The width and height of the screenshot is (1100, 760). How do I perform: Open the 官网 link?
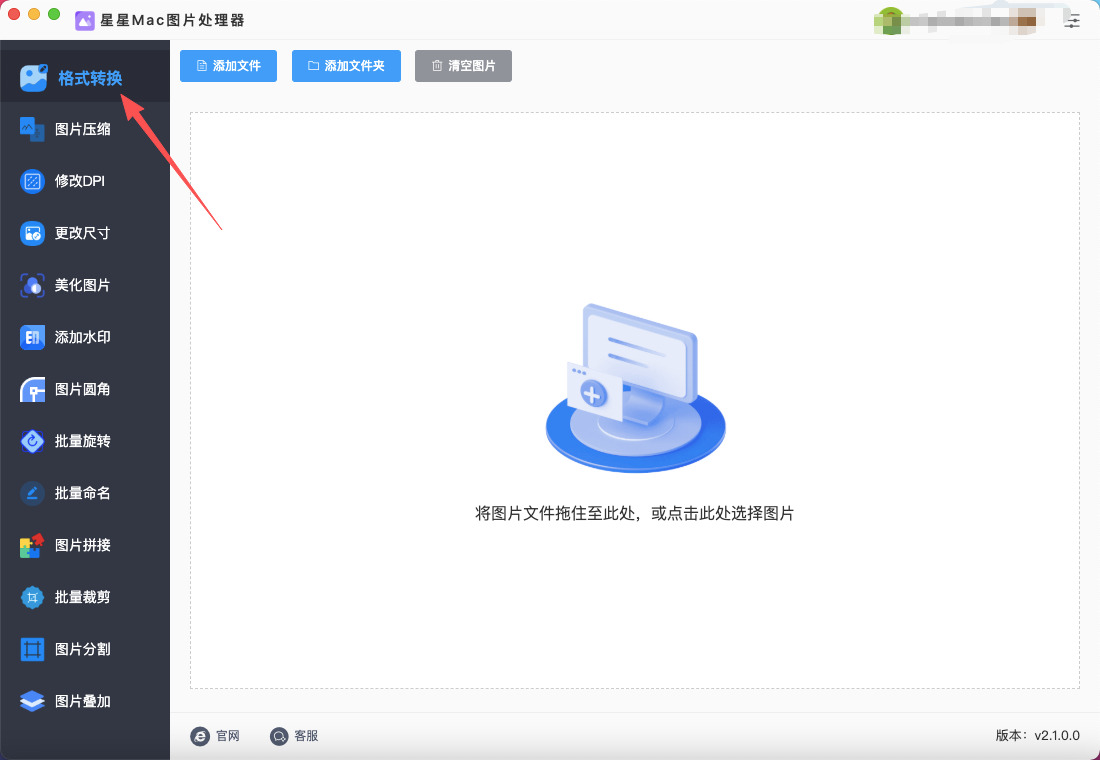pos(228,736)
